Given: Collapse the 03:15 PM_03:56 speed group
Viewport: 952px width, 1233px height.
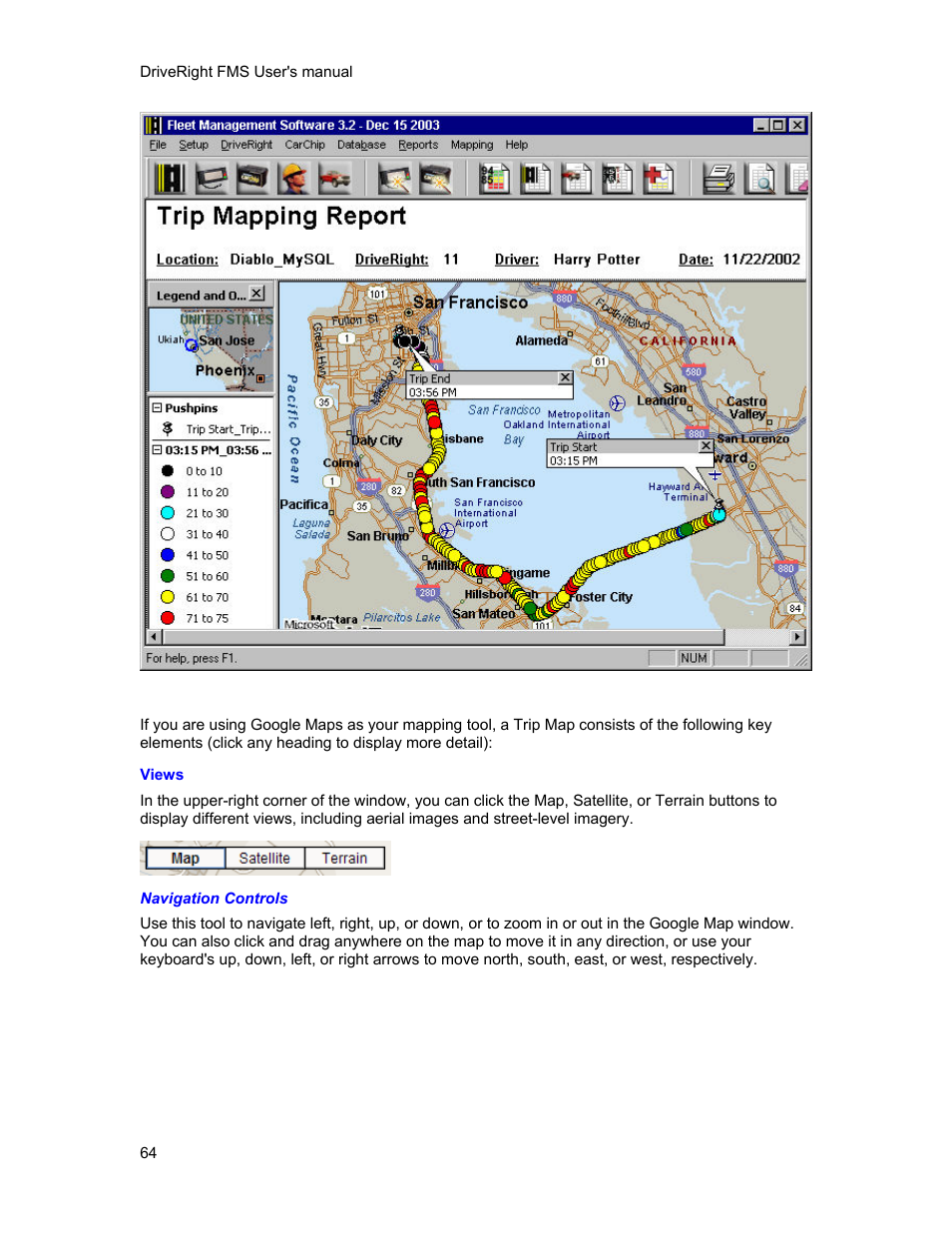Looking at the screenshot, I should 157,449.
